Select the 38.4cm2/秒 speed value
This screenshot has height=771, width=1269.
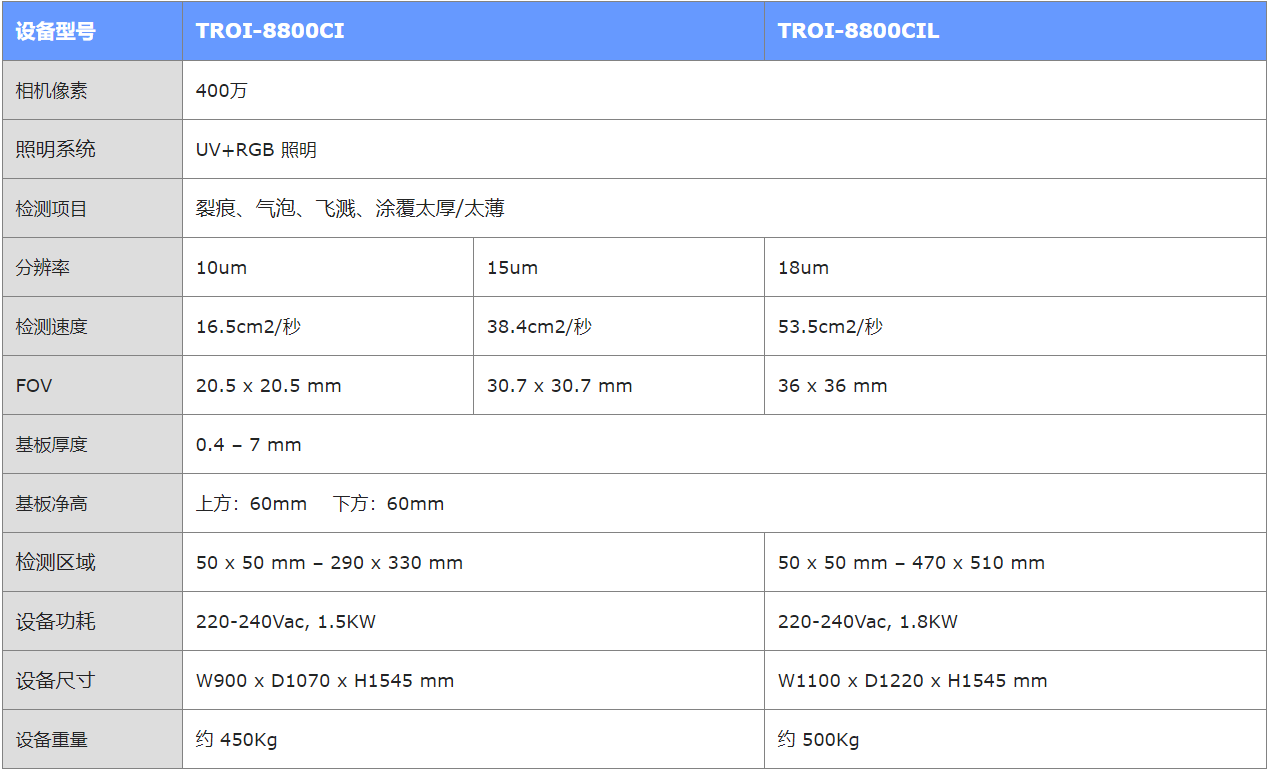[539, 327]
